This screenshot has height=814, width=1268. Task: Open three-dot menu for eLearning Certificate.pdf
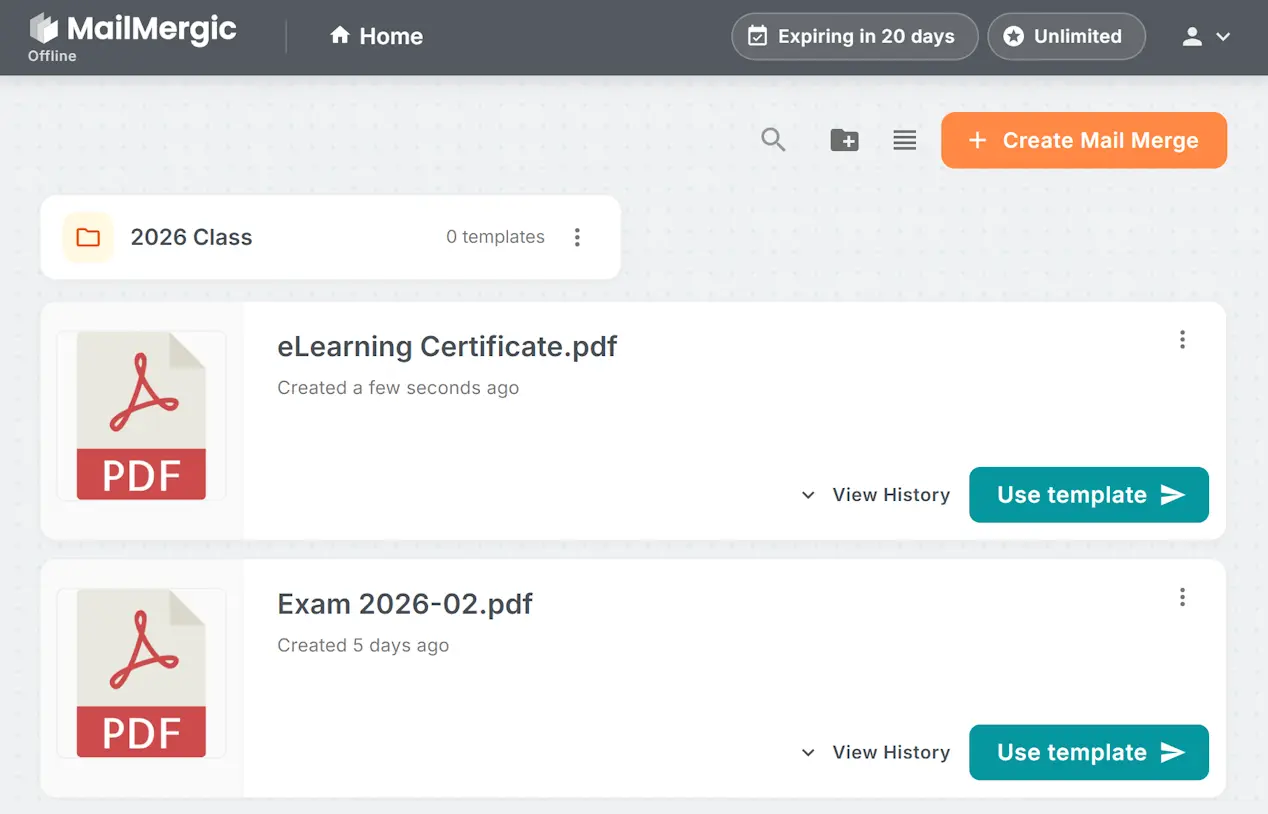[x=1182, y=340]
